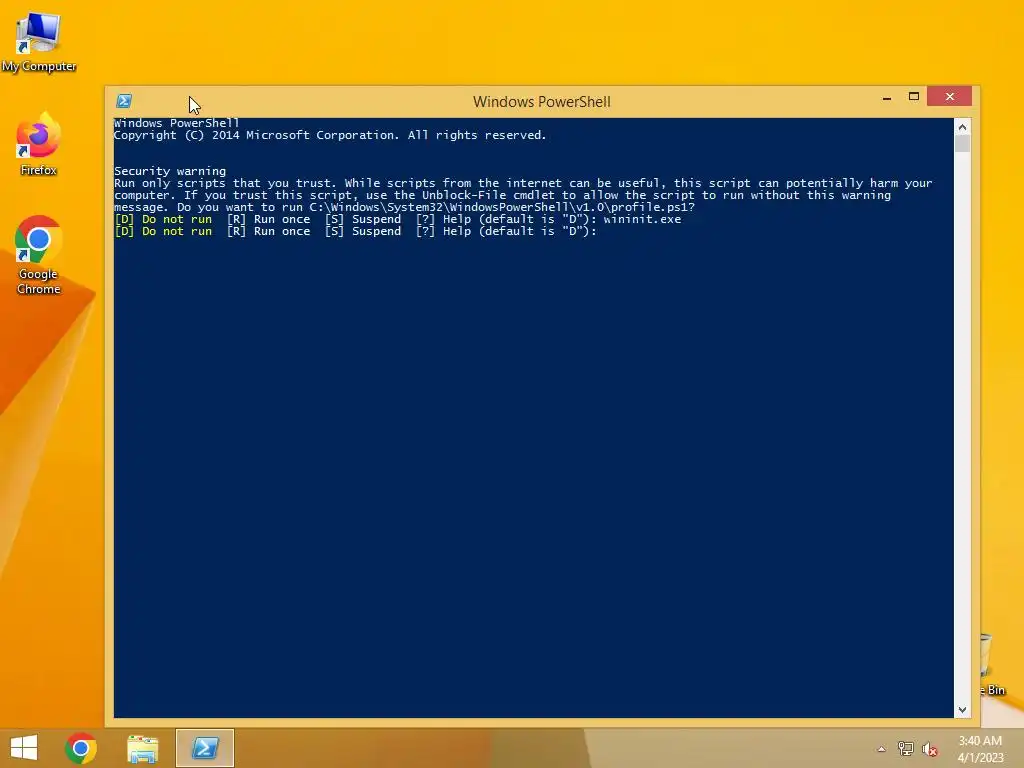Click the Windows PowerShell title bar text
The height and width of the screenshot is (768, 1024).
[541, 102]
